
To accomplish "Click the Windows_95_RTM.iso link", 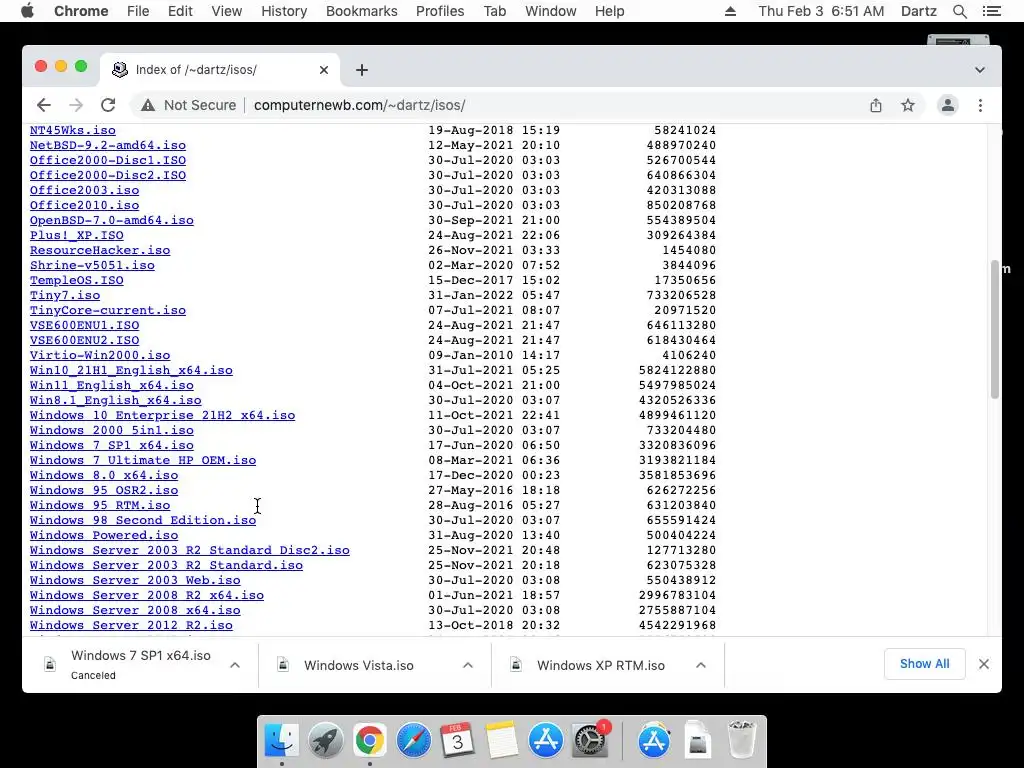I will pos(100,505).
